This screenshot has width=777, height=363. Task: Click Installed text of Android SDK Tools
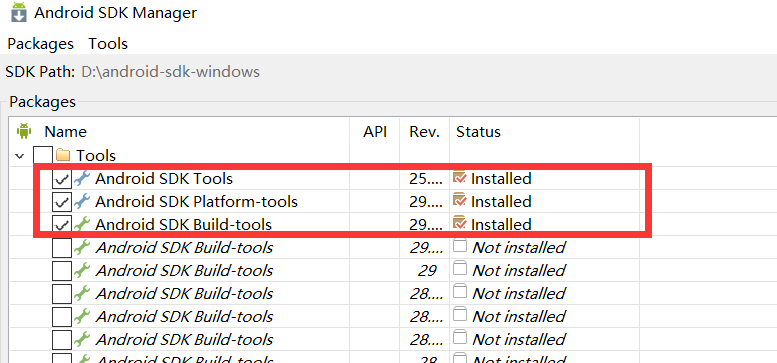[501, 178]
